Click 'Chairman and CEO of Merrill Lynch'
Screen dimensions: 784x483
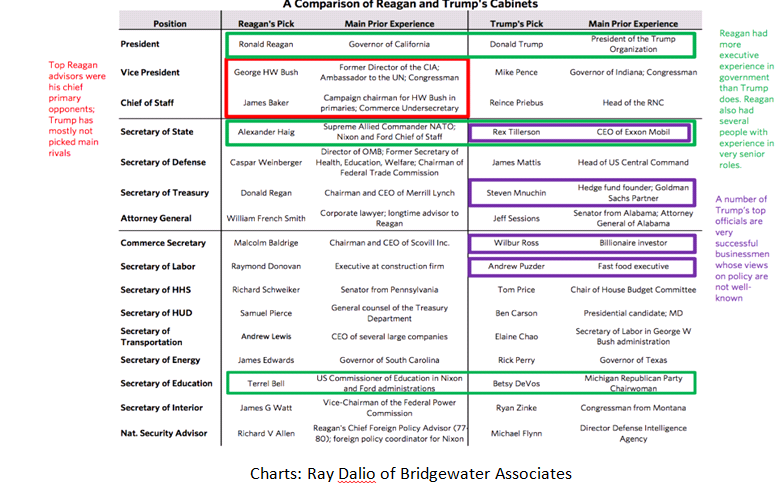point(389,193)
